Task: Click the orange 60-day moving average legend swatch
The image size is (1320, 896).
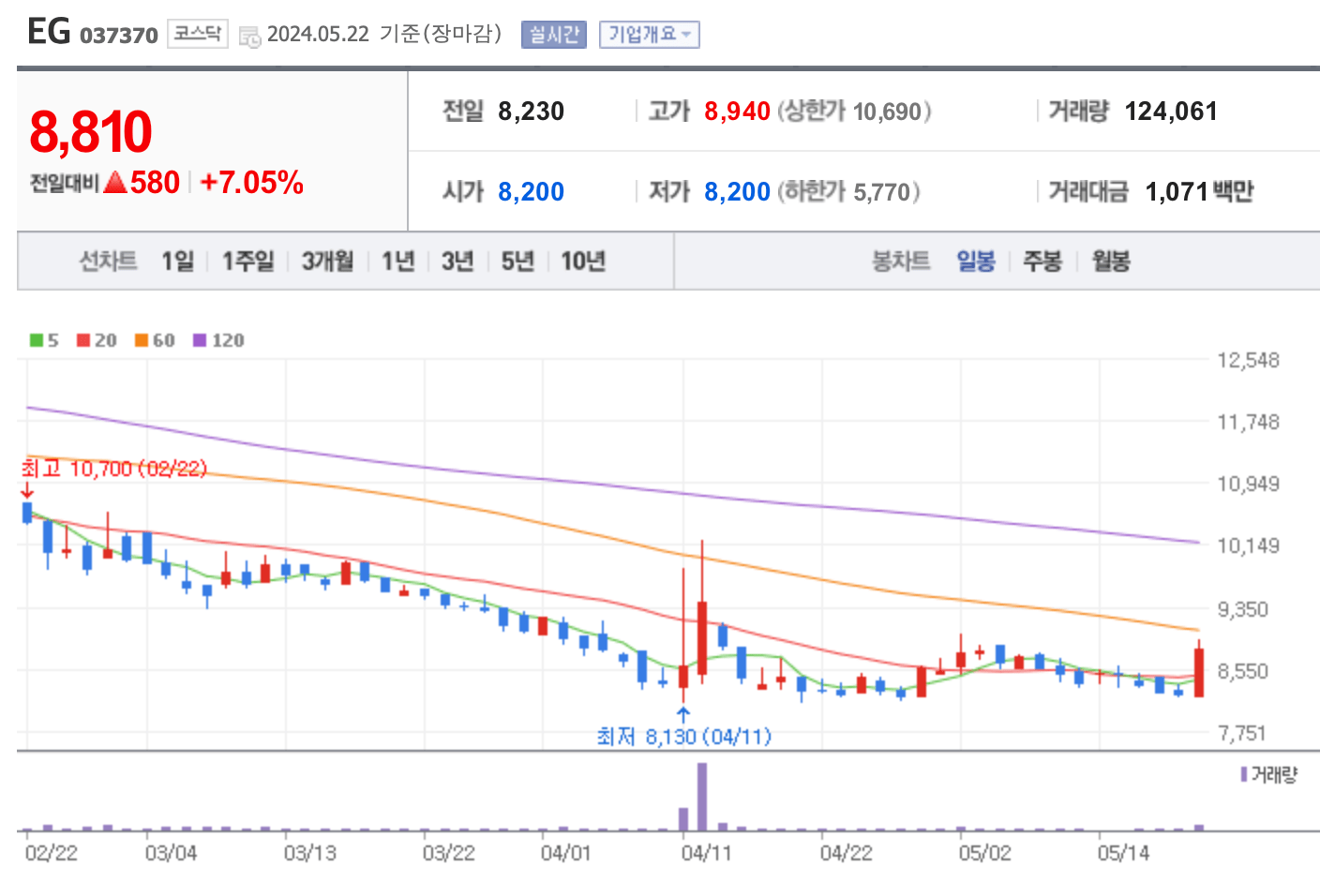Action: [x=142, y=340]
